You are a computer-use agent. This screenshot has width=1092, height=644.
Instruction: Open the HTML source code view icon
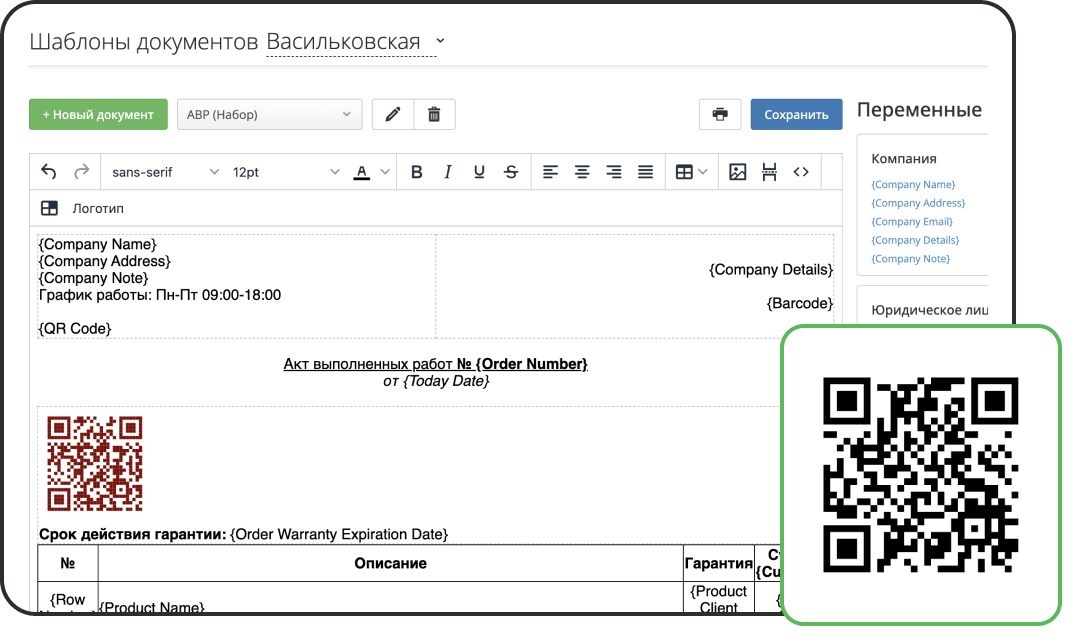point(801,171)
